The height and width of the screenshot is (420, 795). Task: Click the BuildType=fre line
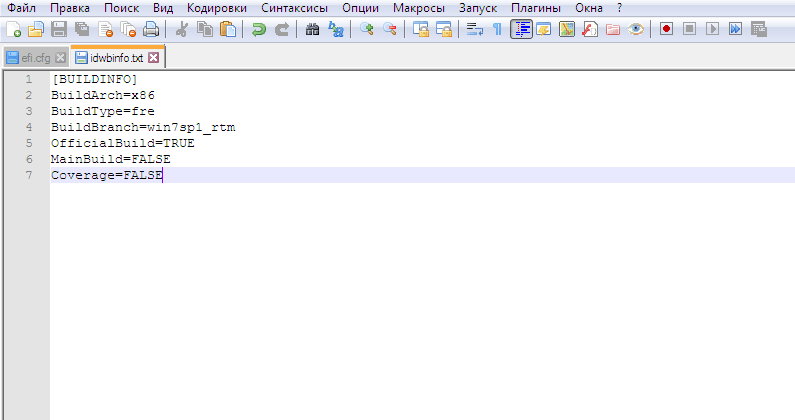click(x=103, y=111)
